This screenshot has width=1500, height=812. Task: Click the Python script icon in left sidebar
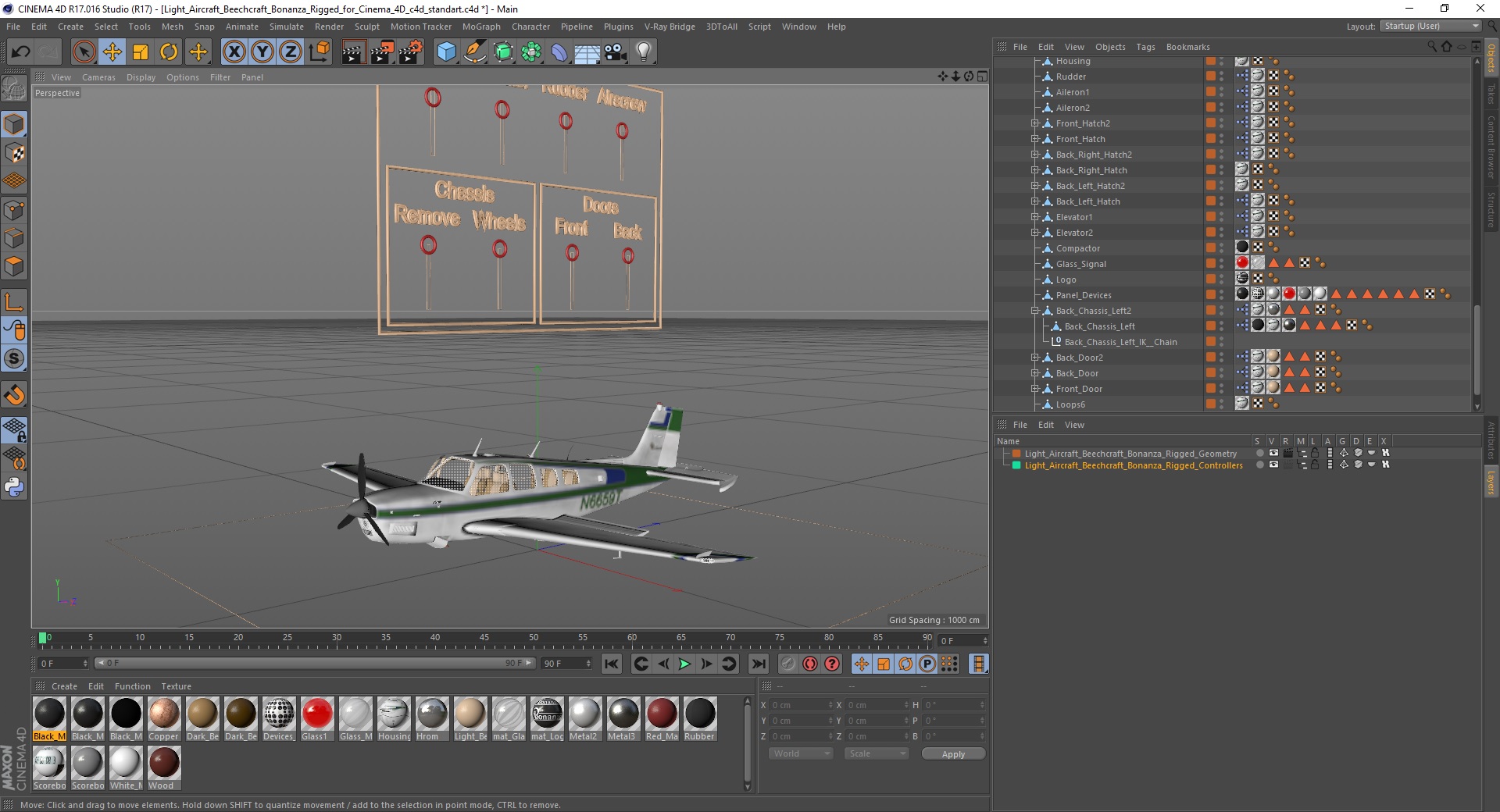(x=14, y=487)
